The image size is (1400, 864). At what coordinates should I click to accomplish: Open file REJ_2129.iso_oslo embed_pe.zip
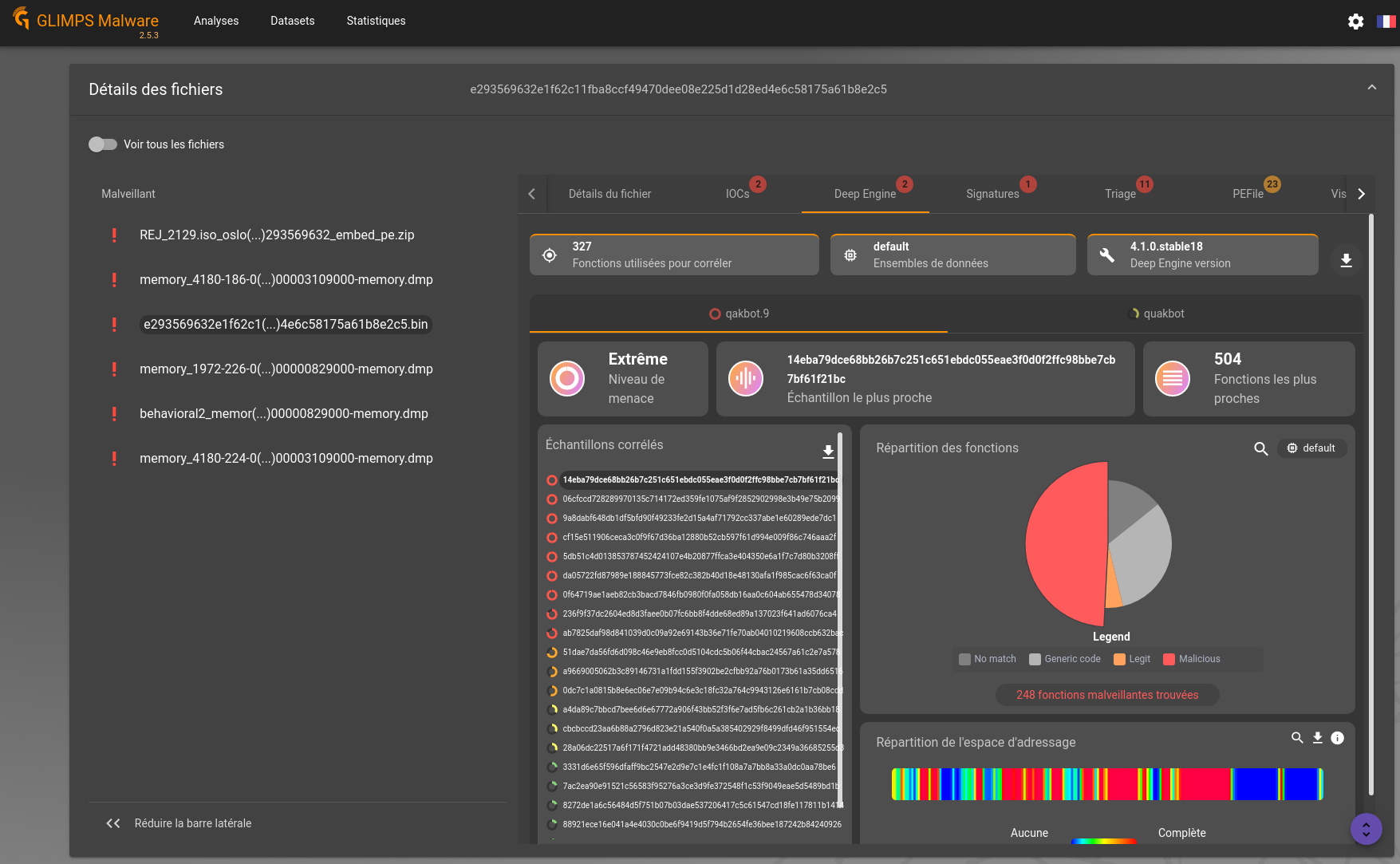(x=277, y=235)
